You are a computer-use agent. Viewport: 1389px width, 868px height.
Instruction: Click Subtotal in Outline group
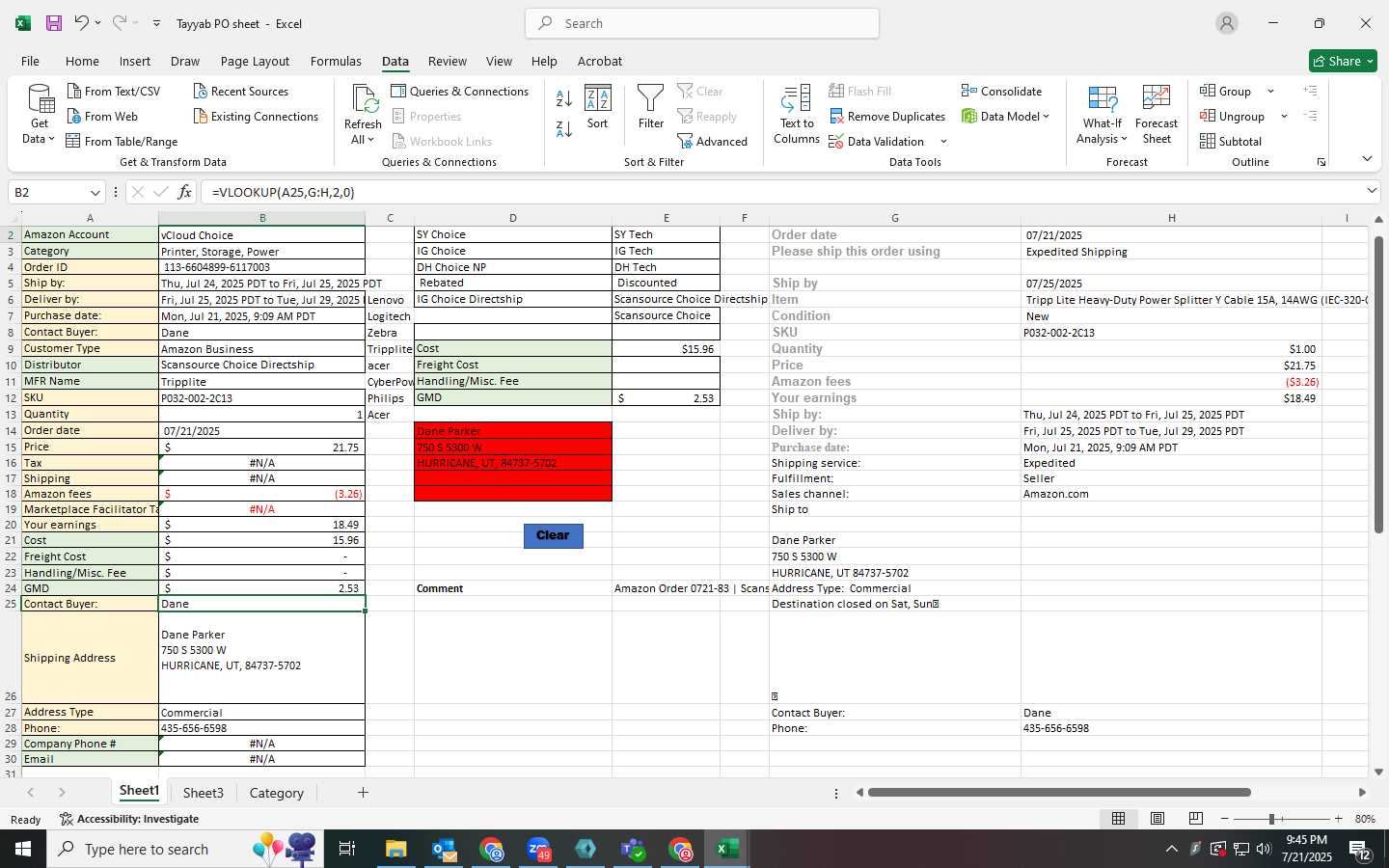point(1231,141)
